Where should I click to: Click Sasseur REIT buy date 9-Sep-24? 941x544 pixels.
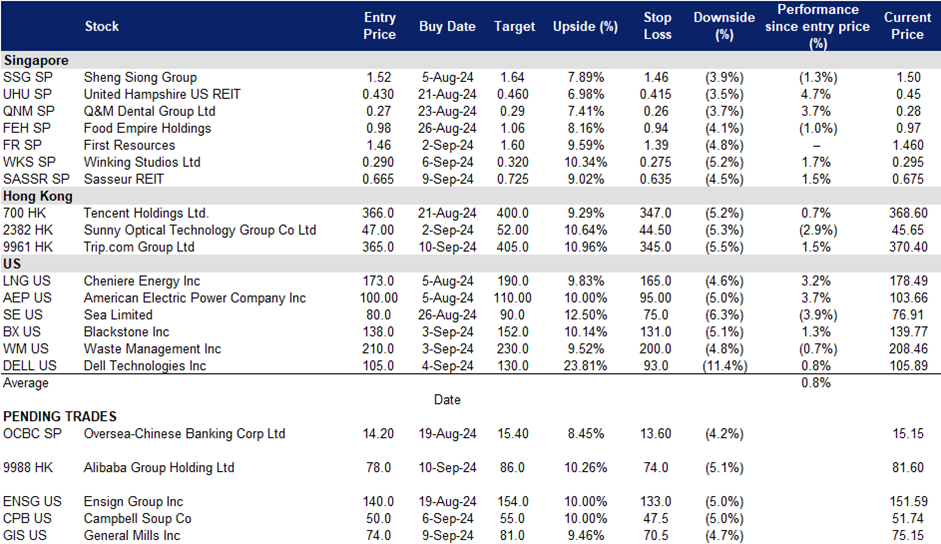447,179
